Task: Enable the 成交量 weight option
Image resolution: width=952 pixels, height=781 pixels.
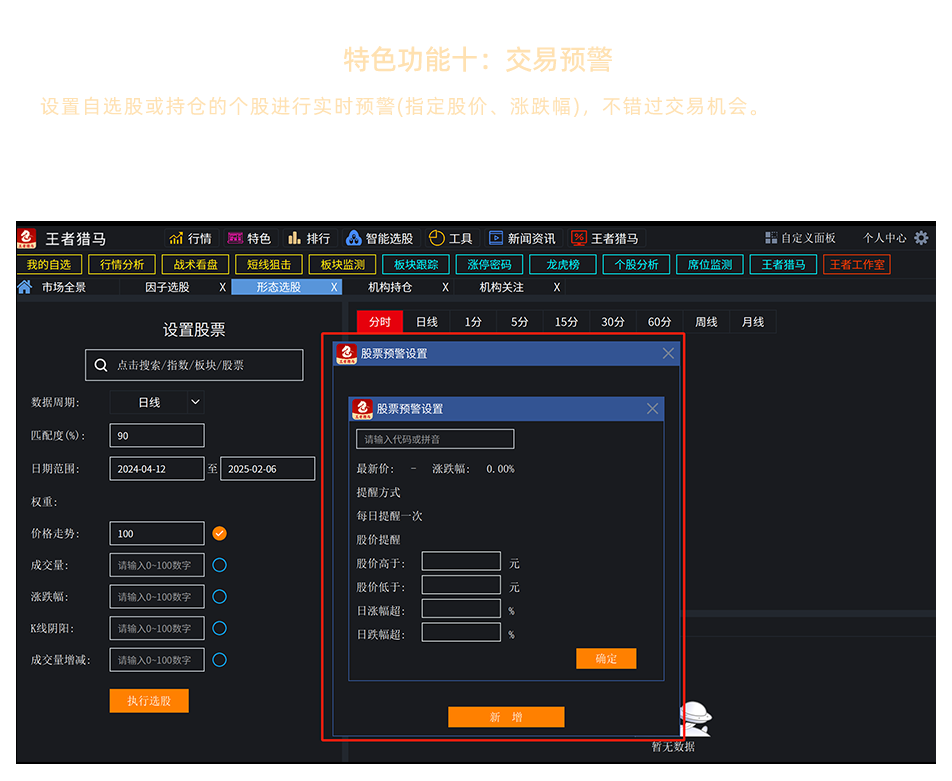Action: (x=220, y=565)
